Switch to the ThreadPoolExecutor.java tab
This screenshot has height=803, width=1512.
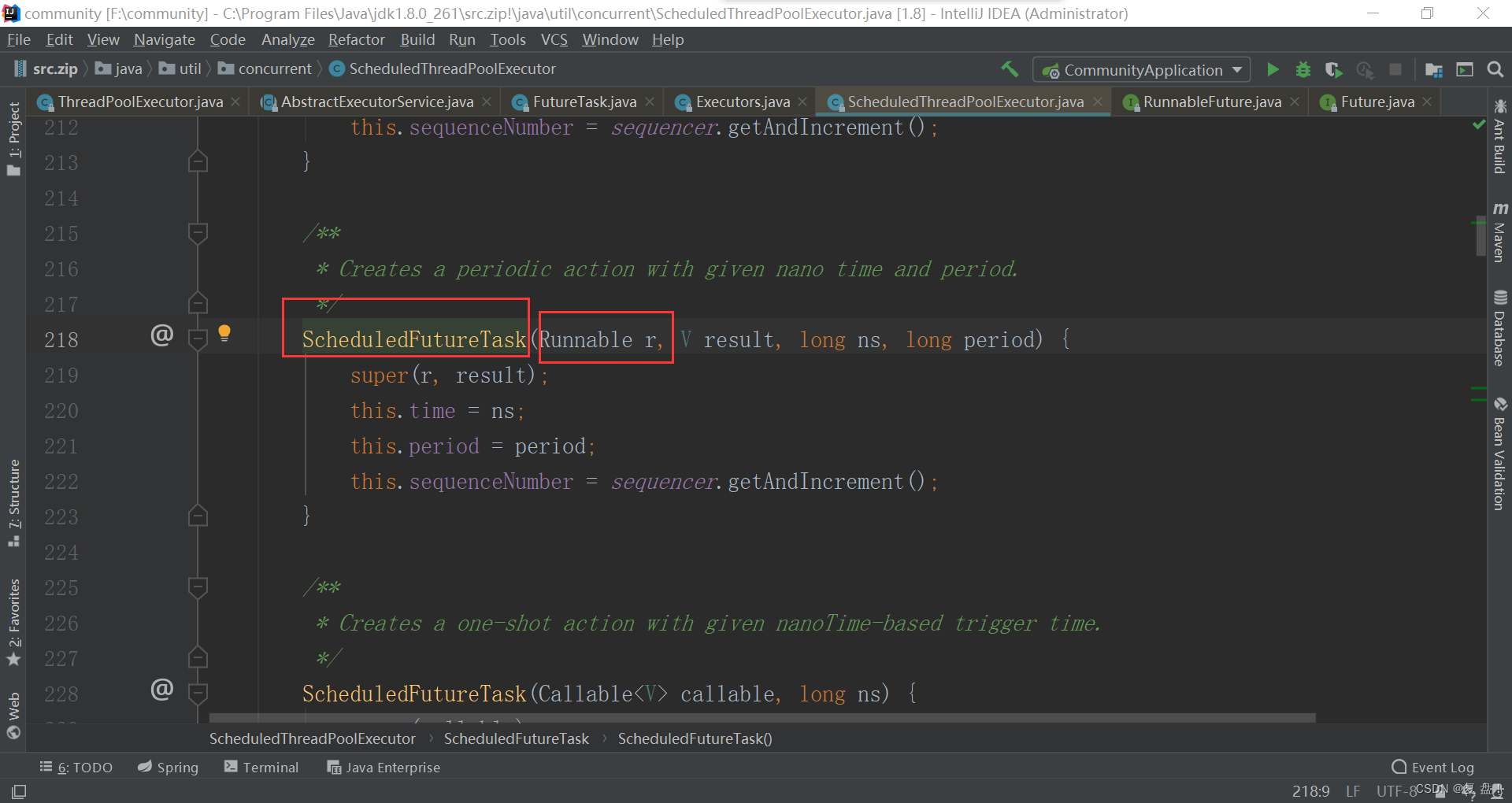140,102
